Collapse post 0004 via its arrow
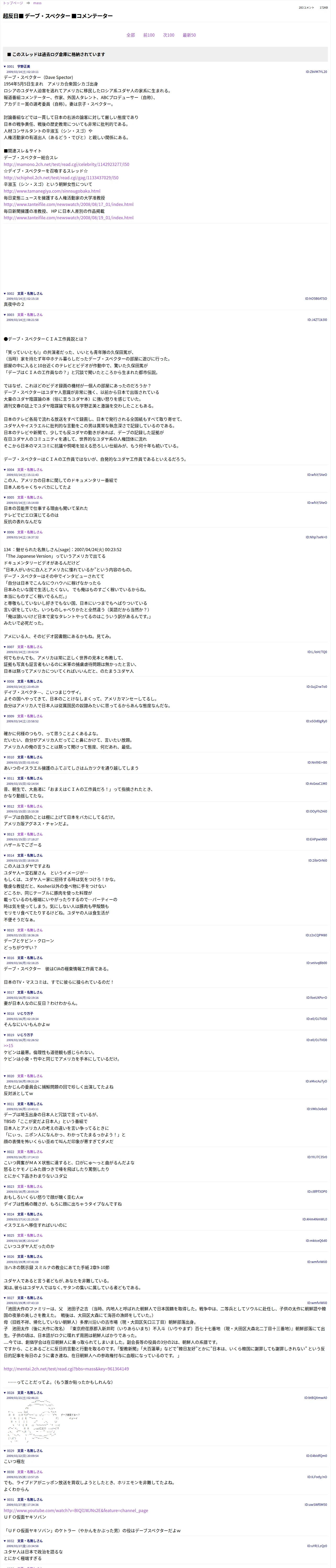336x1568 pixels. [x=5, y=470]
